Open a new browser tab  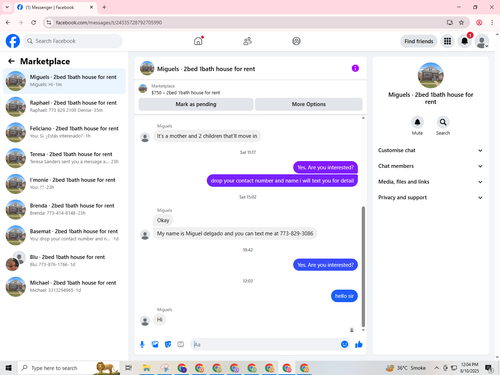click(104, 7)
